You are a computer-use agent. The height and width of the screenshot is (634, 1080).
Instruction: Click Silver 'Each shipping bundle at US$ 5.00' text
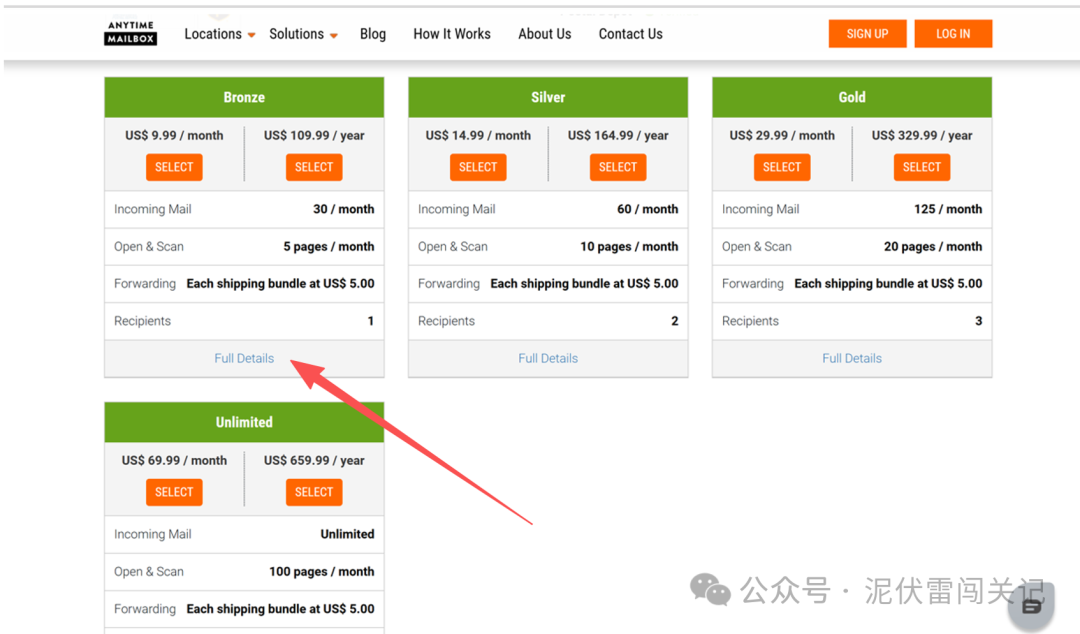(x=584, y=284)
